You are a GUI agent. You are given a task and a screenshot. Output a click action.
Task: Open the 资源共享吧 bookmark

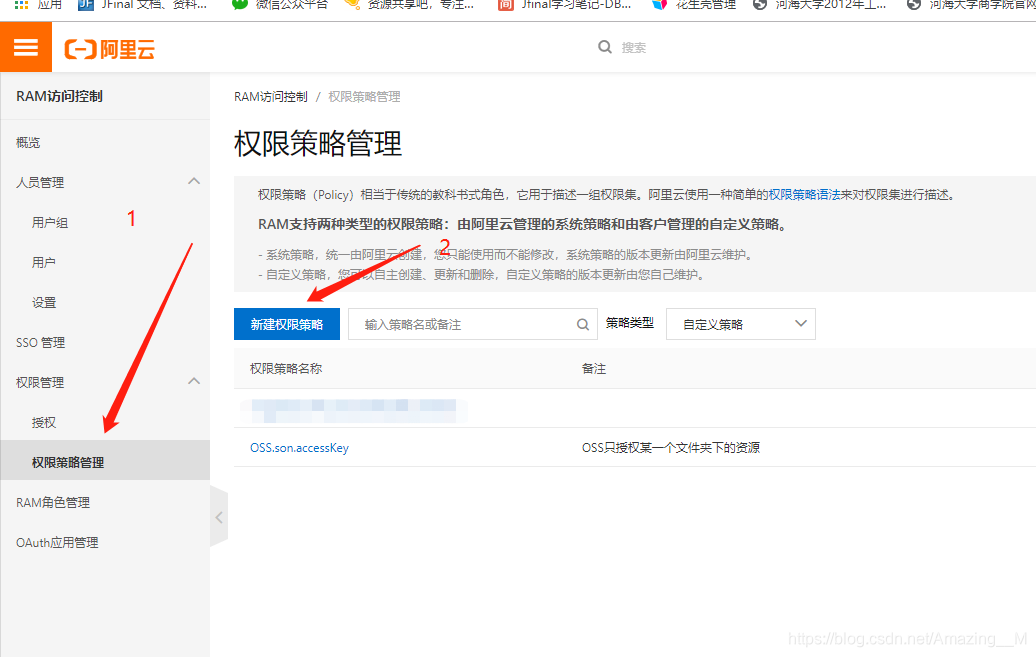click(410, 5)
